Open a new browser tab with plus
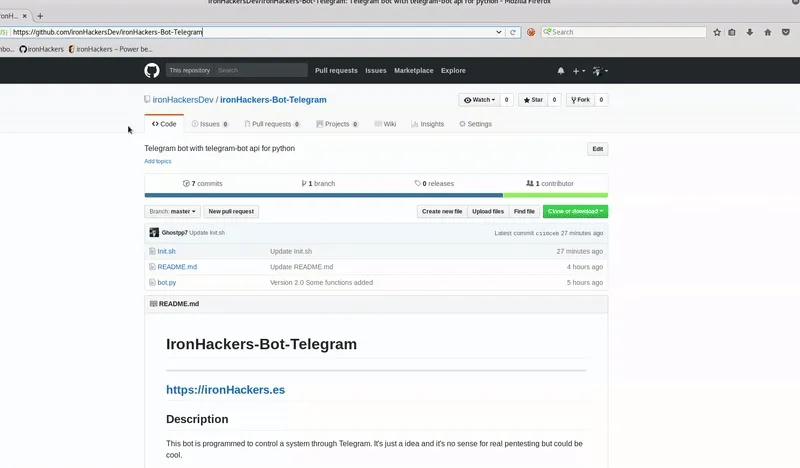This screenshot has width=800, height=468. click(40, 16)
